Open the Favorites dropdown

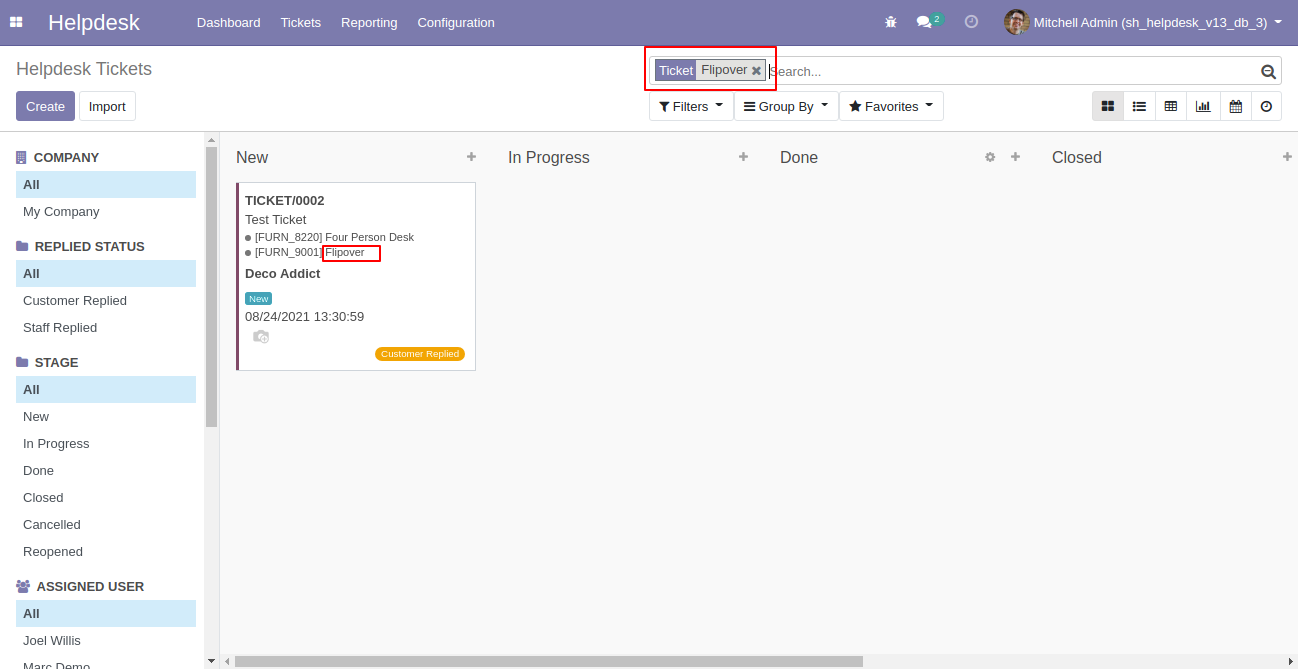pyautogui.click(x=891, y=106)
